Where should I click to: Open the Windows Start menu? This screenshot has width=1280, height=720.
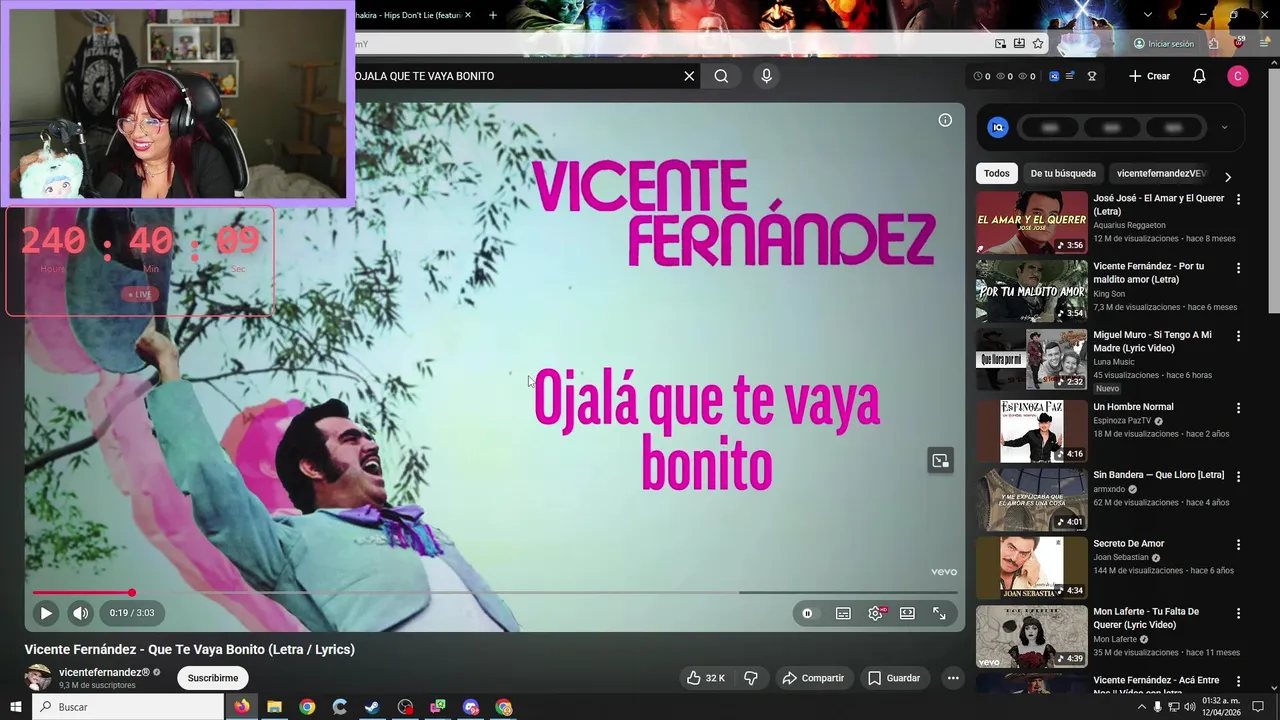[x=16, y=707]
